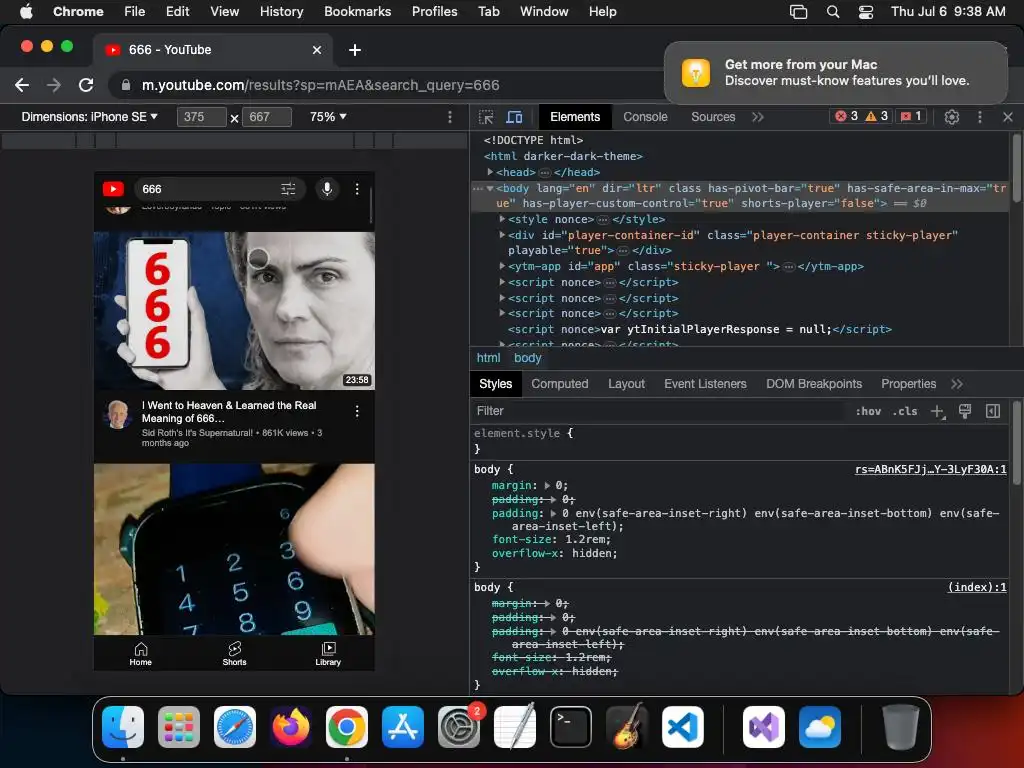The image size is (1024, 768).
Task: Go to YouTube Home tab
Action: pyautogui.click(x=140, y=654)
